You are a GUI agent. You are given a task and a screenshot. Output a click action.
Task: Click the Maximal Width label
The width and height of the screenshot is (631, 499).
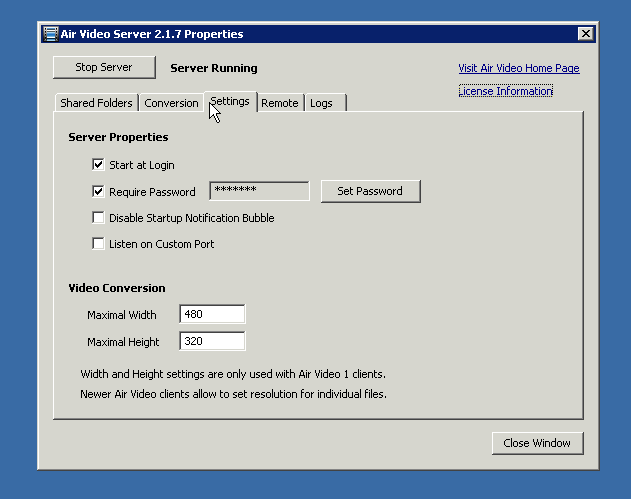(x=122, y=315)
